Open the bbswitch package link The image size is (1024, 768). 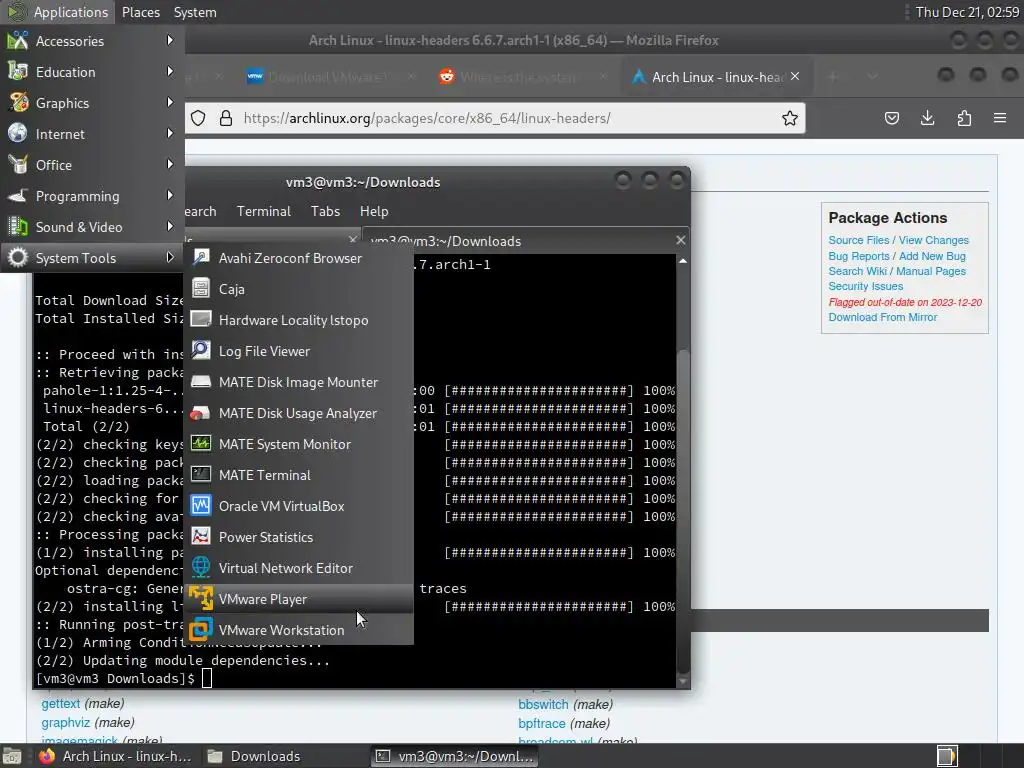[543, 705]
